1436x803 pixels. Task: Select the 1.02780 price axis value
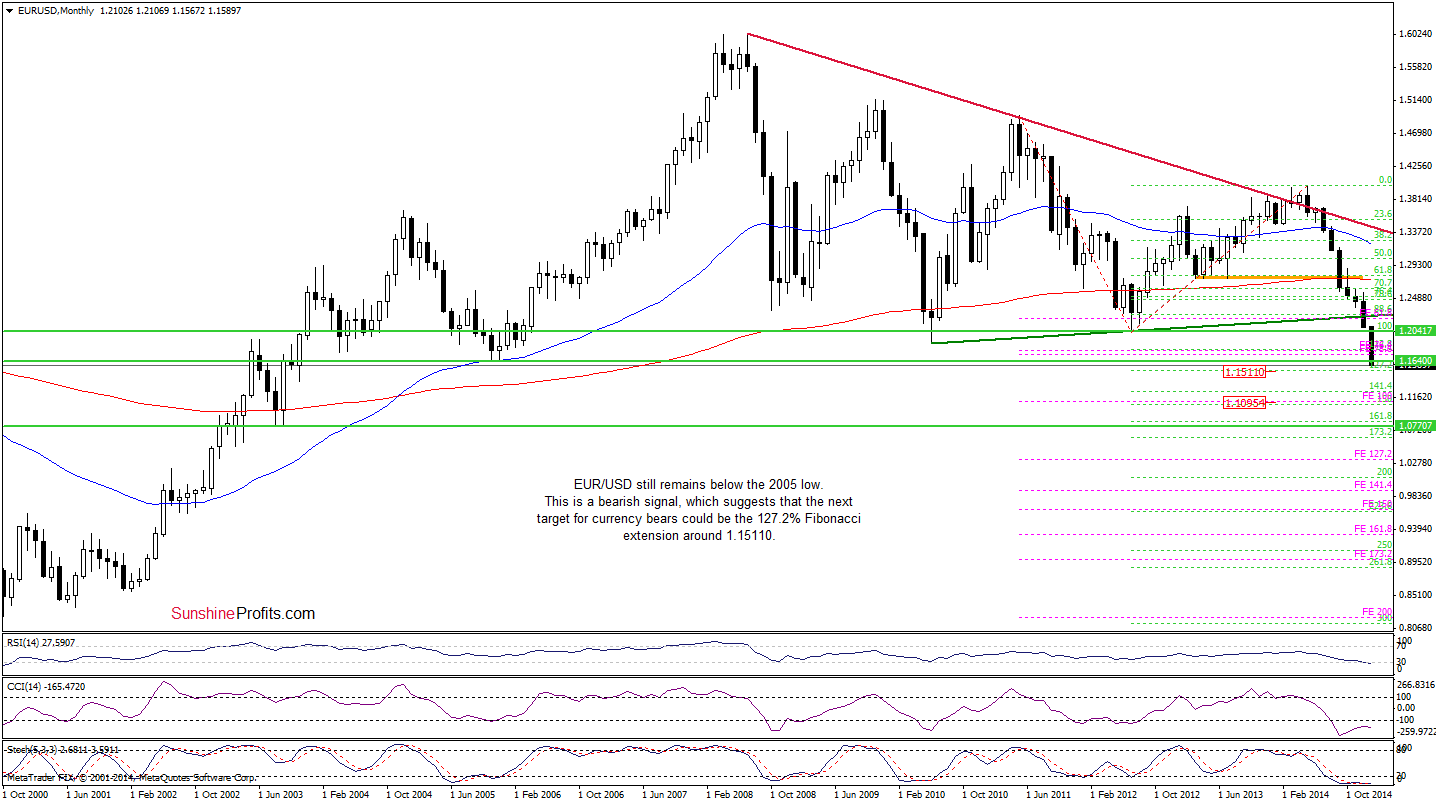point(1415,463)
